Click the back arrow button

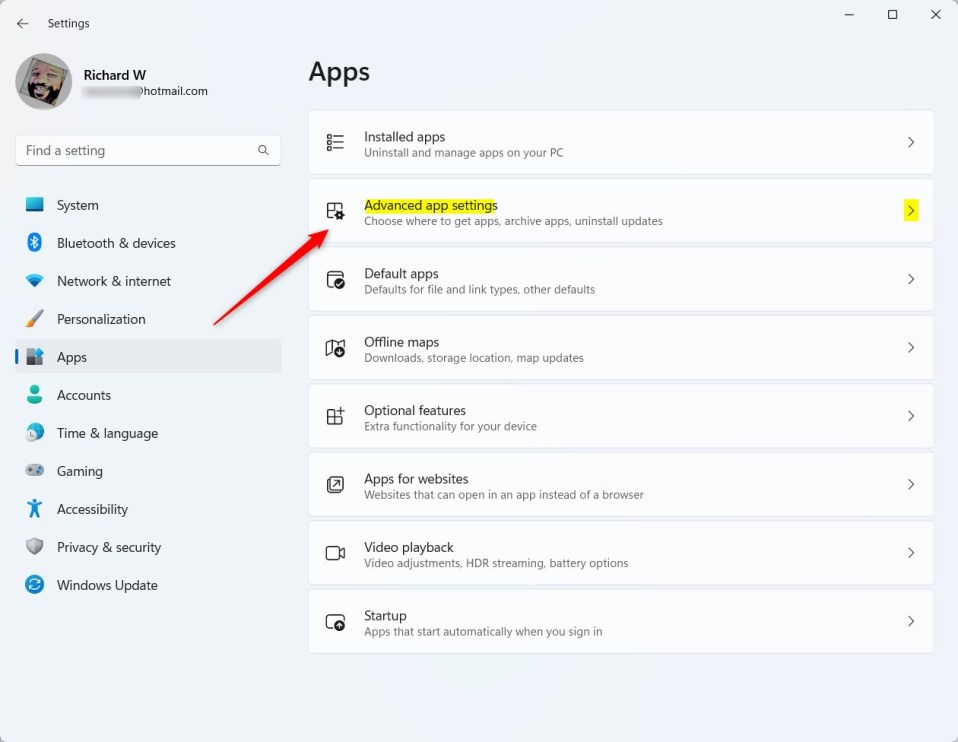click(22, 23)
